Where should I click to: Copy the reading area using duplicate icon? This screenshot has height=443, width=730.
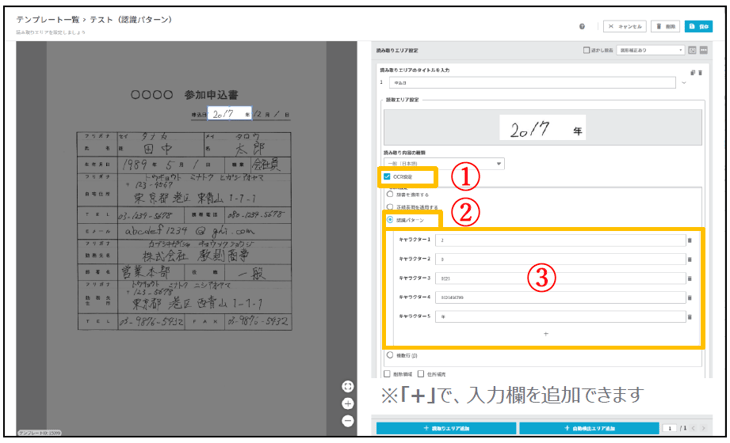pyautogui.click(x=692, y=72)
